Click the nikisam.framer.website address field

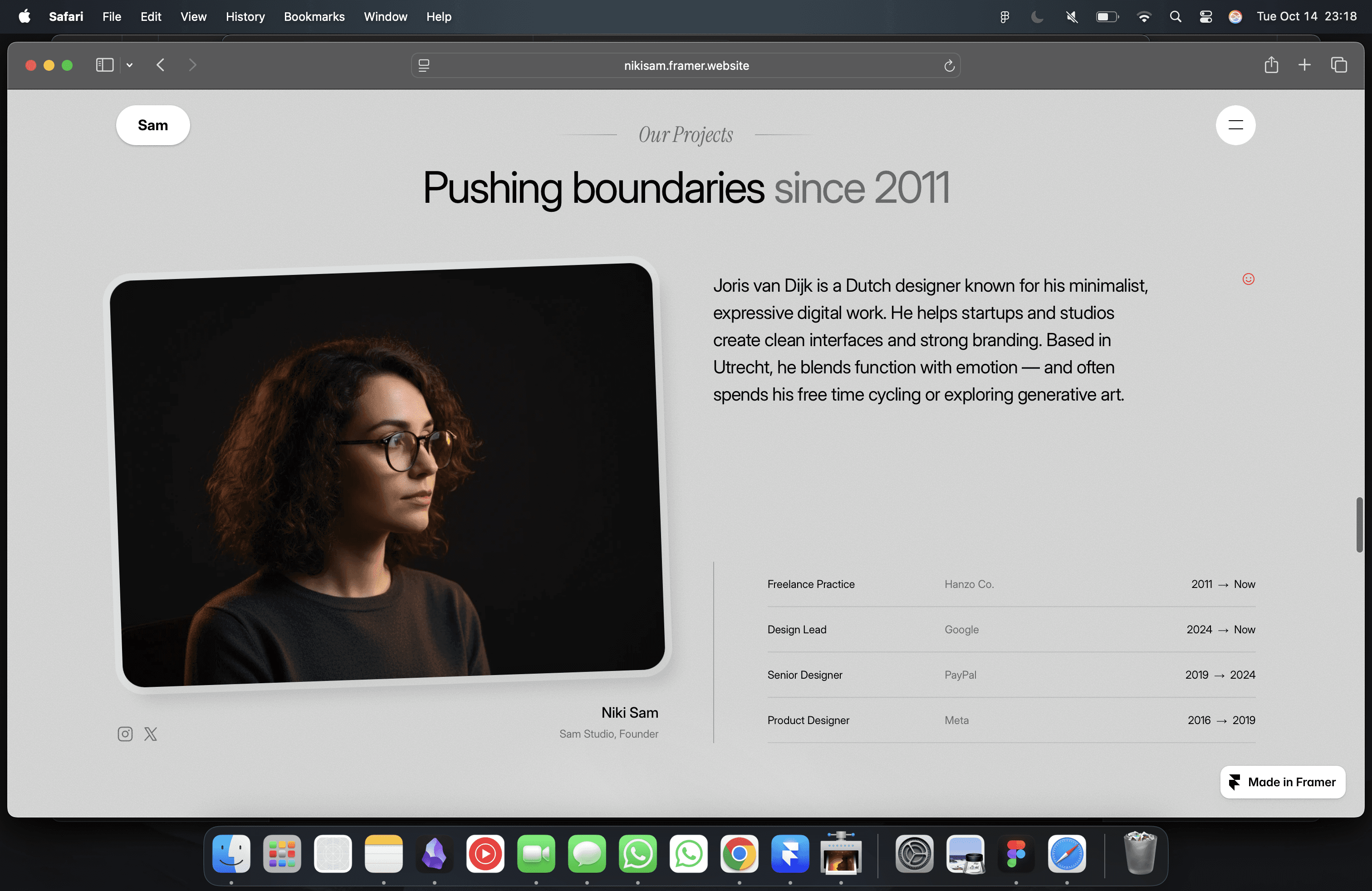(686, 66)
